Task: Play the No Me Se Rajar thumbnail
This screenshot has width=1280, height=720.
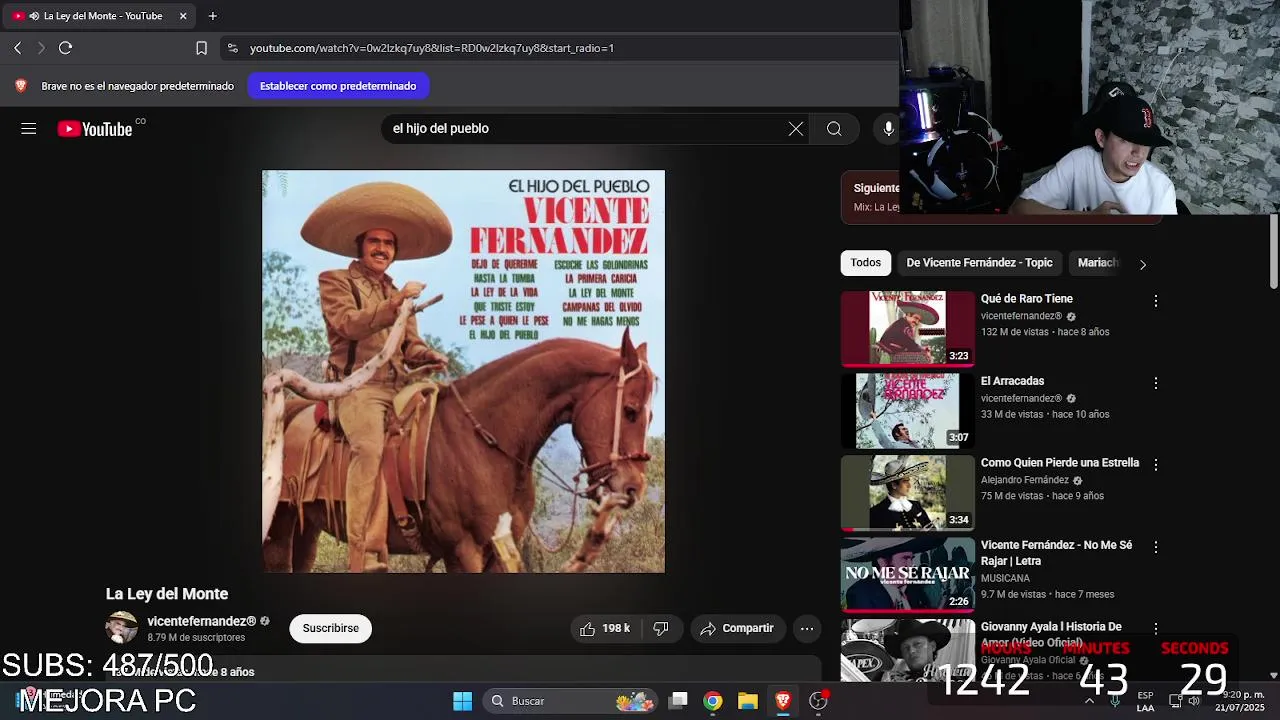Action: [907, 574]
